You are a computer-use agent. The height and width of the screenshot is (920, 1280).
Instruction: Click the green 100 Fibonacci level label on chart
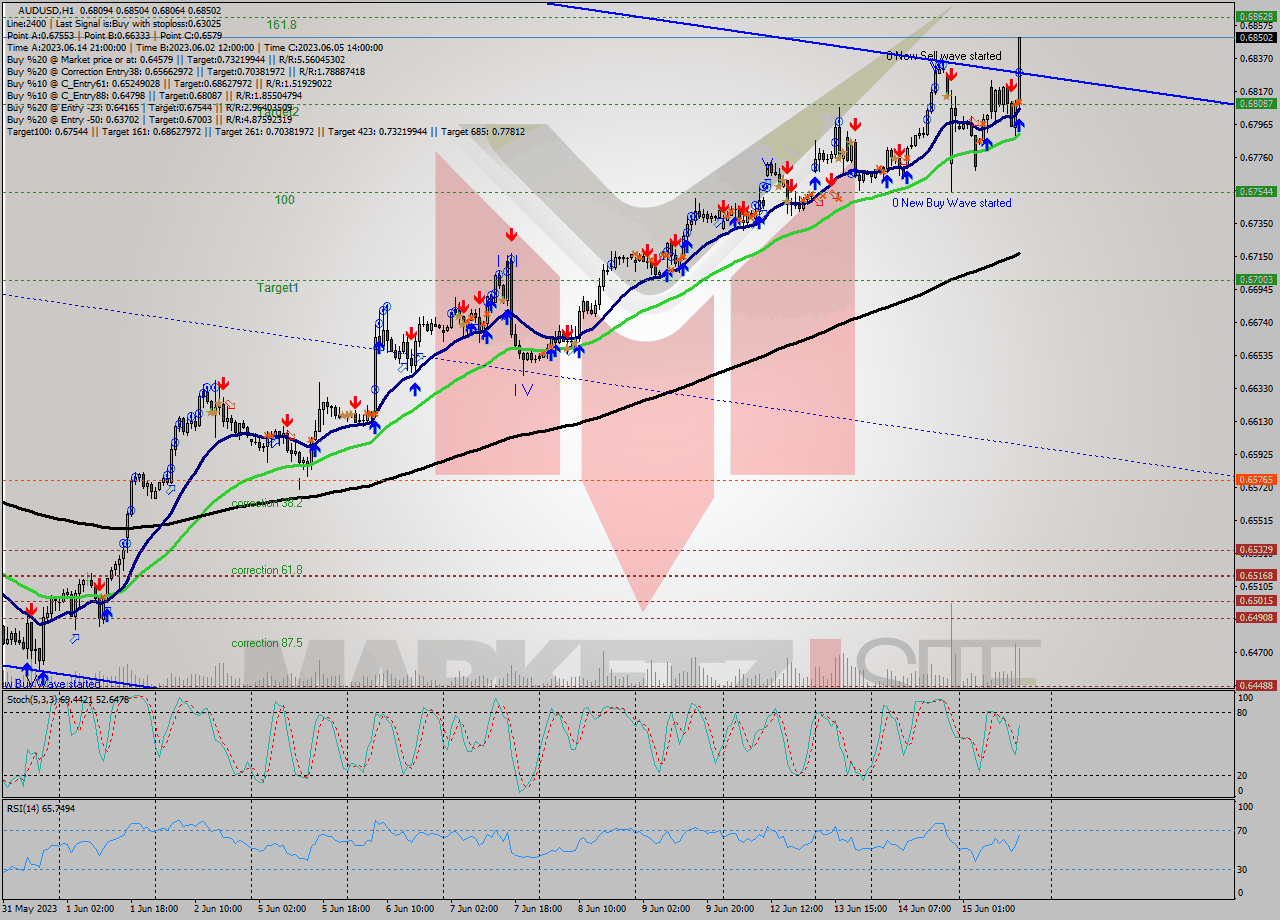coord(284,200)
